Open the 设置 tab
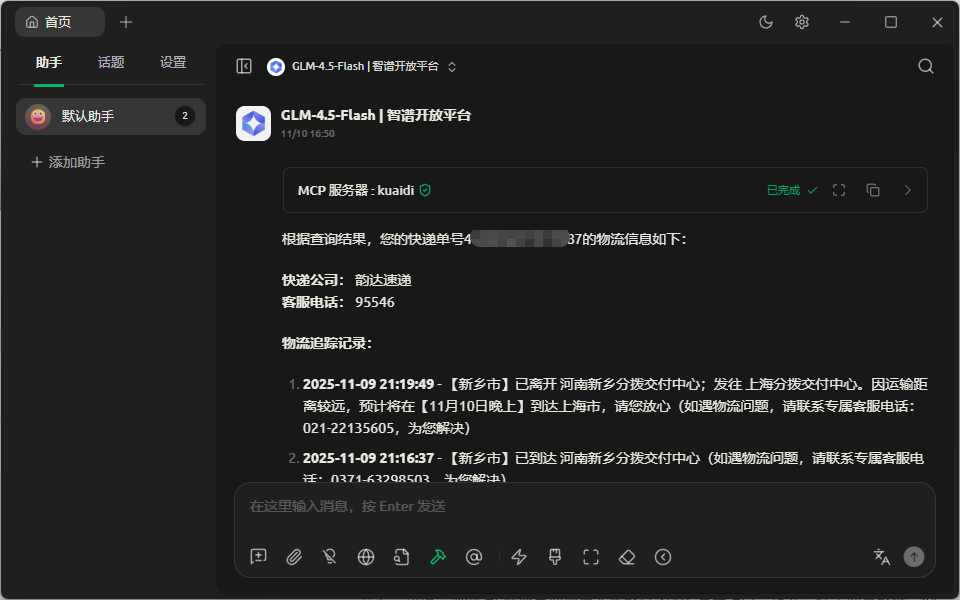This screenshot has height=600, width=960. point(172,62)
